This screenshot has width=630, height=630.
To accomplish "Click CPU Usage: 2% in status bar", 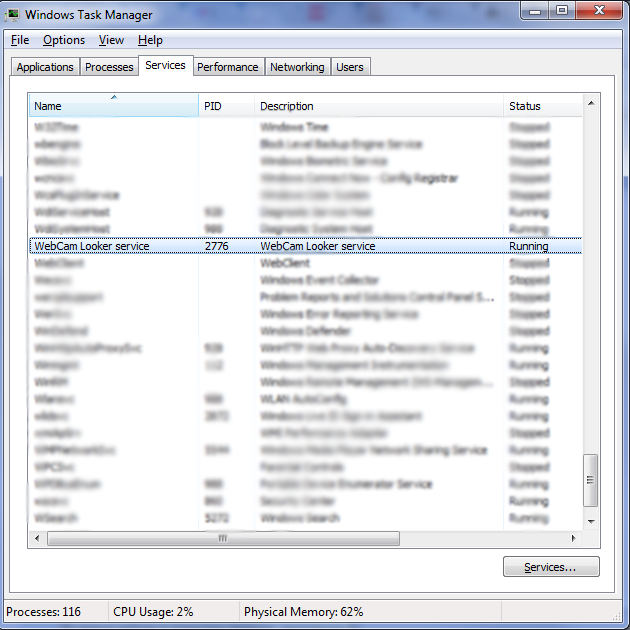I will [x=153, y=612].
